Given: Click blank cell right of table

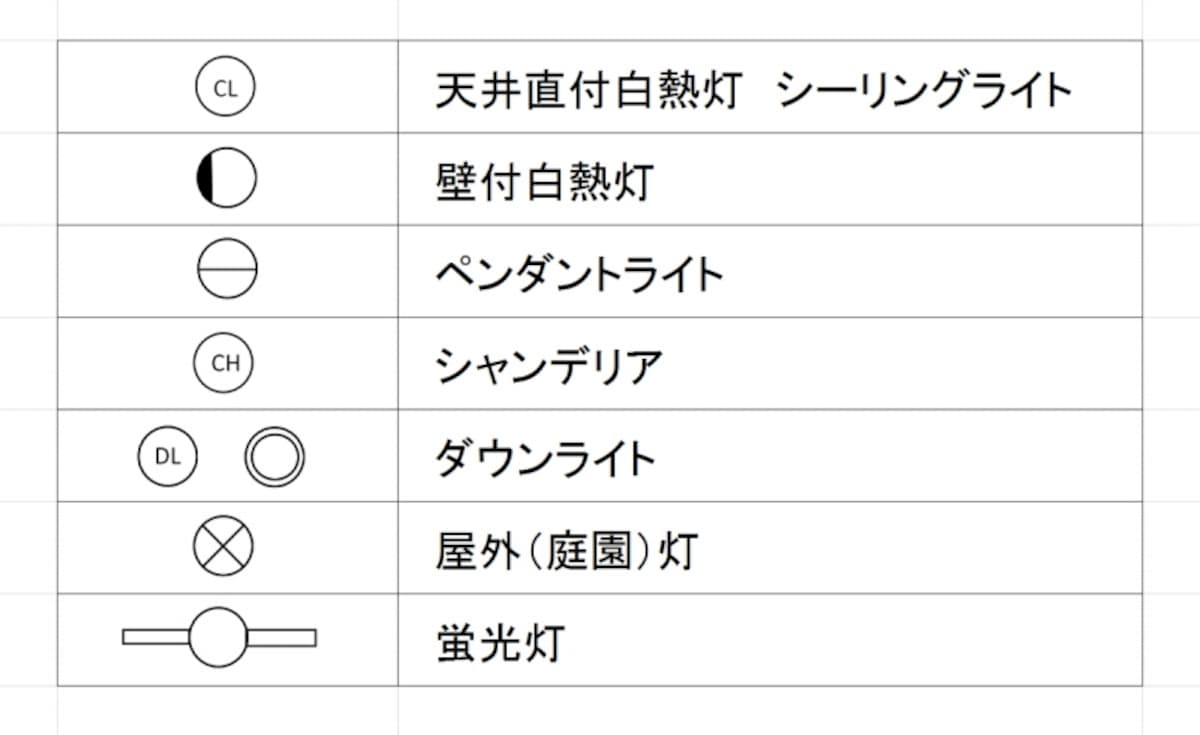Looking at the screenshot, I should point(1171,87).
